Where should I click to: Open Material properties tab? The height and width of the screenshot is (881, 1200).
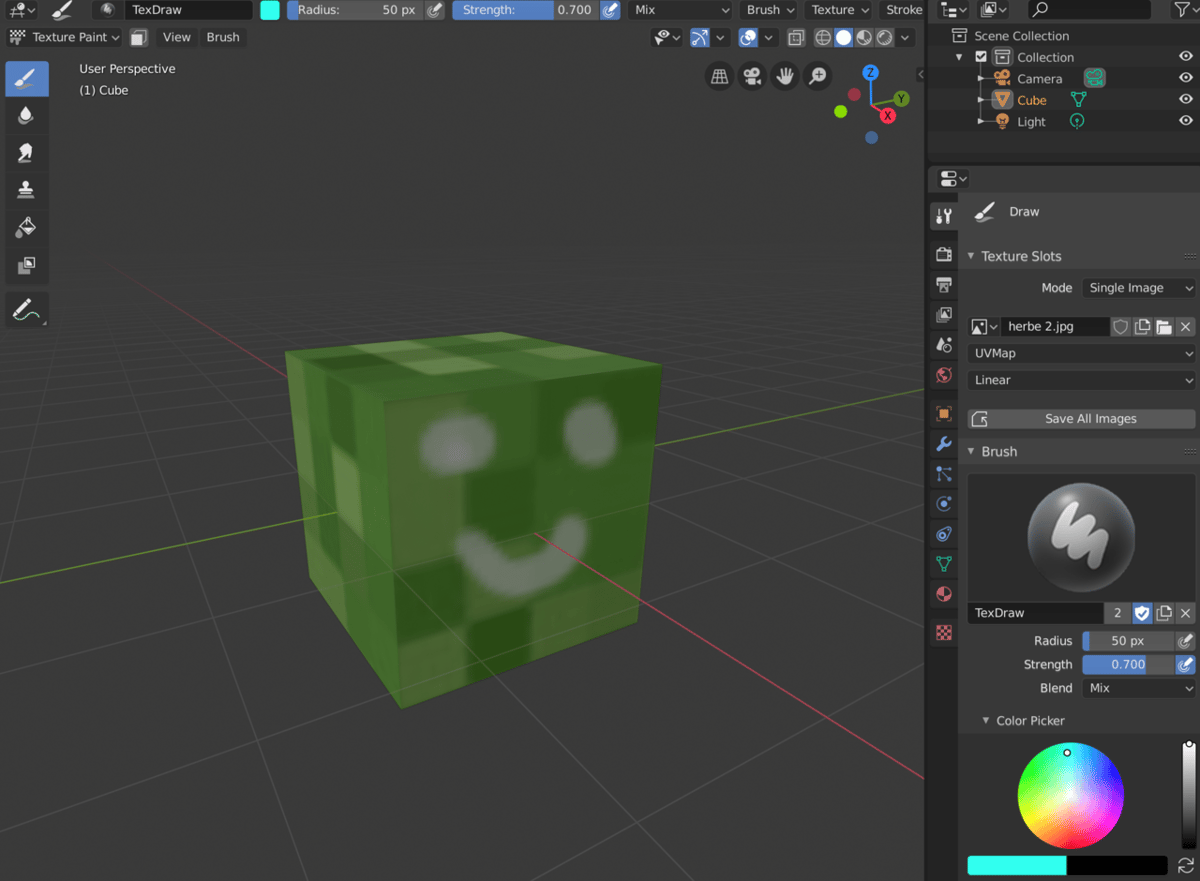(x=943, y=594)
